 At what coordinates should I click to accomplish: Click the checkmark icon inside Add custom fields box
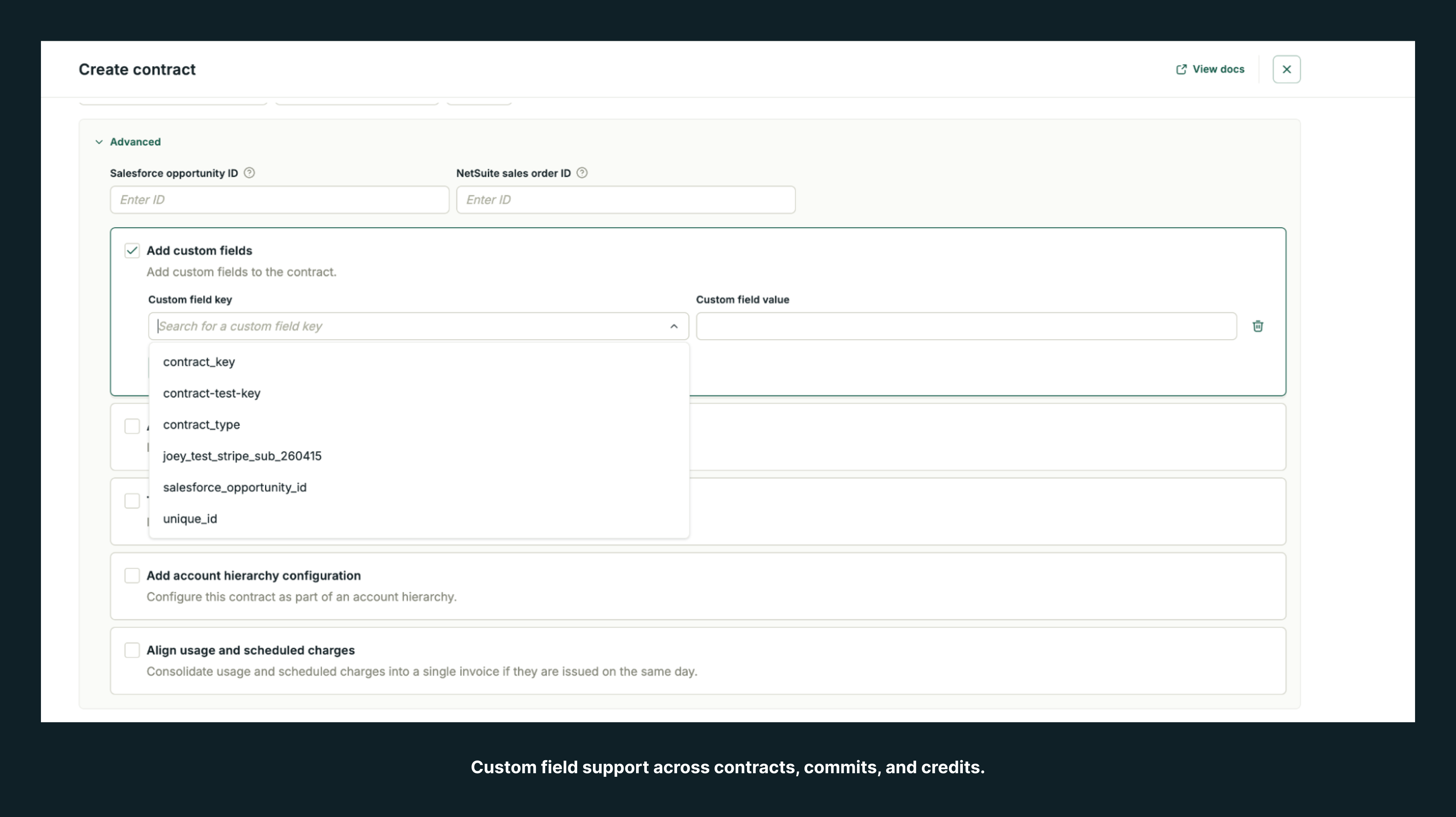pyautogui.click(x=132, y=250)
